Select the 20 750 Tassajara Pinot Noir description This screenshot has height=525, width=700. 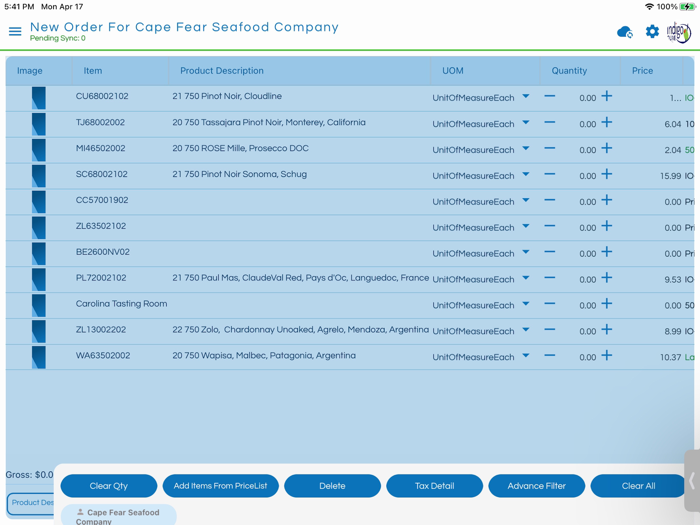pos(269,122)
